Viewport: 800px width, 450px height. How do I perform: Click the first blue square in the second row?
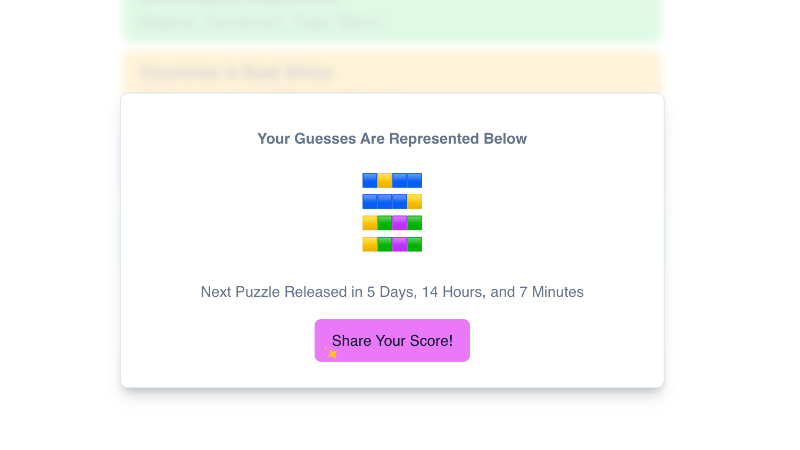click(x=370, y=202)
